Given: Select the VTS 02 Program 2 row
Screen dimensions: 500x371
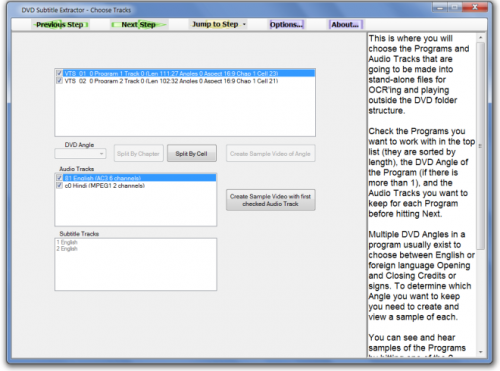Looking at the screenshot, I should point(185,81).
